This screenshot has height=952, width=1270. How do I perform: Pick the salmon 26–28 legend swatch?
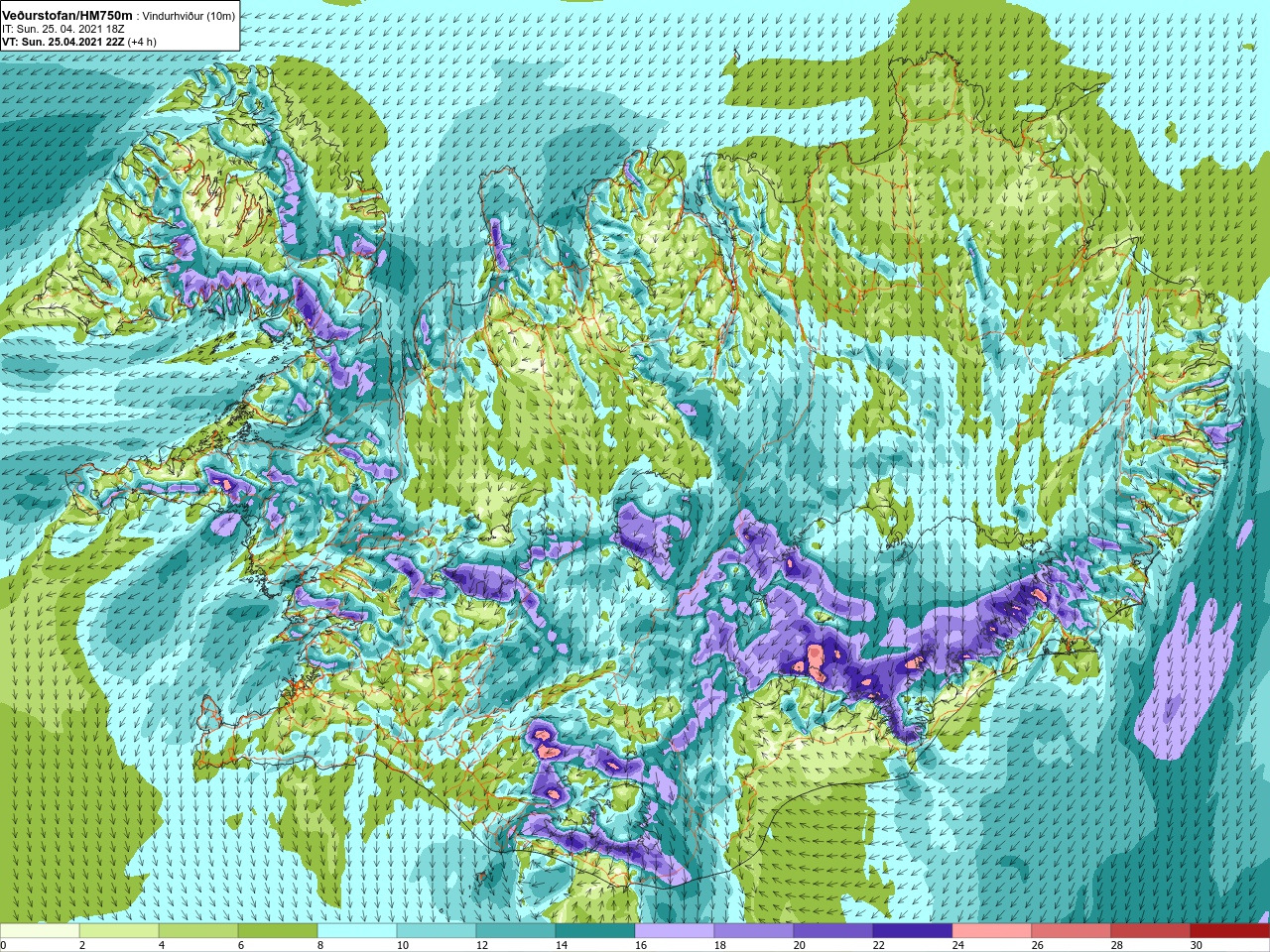click(x=1072, y=931)
